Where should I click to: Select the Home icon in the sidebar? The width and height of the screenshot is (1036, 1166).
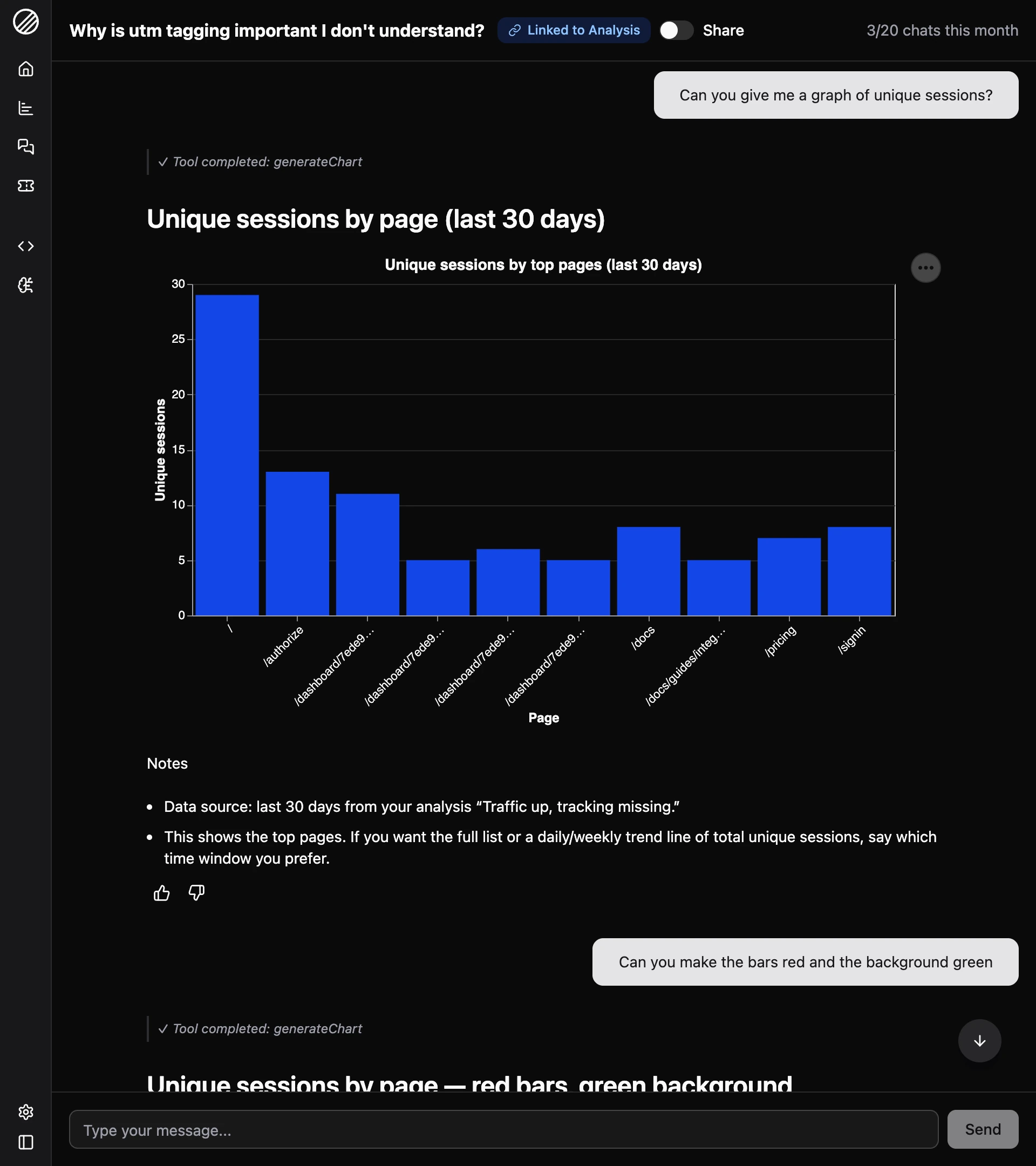point(26,69)
